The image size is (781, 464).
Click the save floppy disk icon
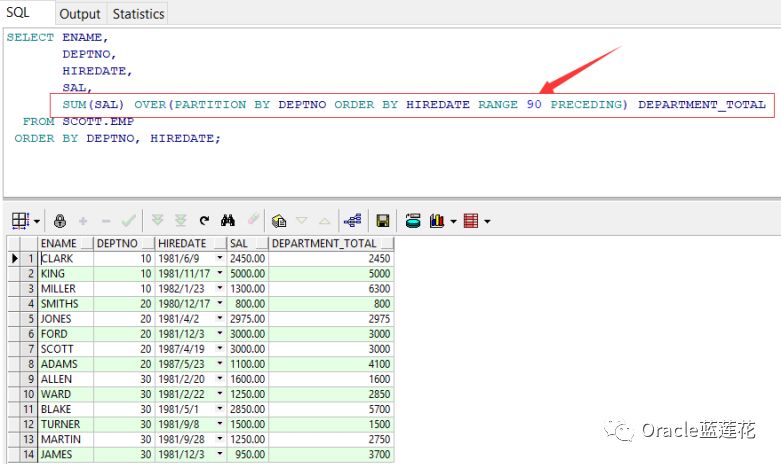383,221
